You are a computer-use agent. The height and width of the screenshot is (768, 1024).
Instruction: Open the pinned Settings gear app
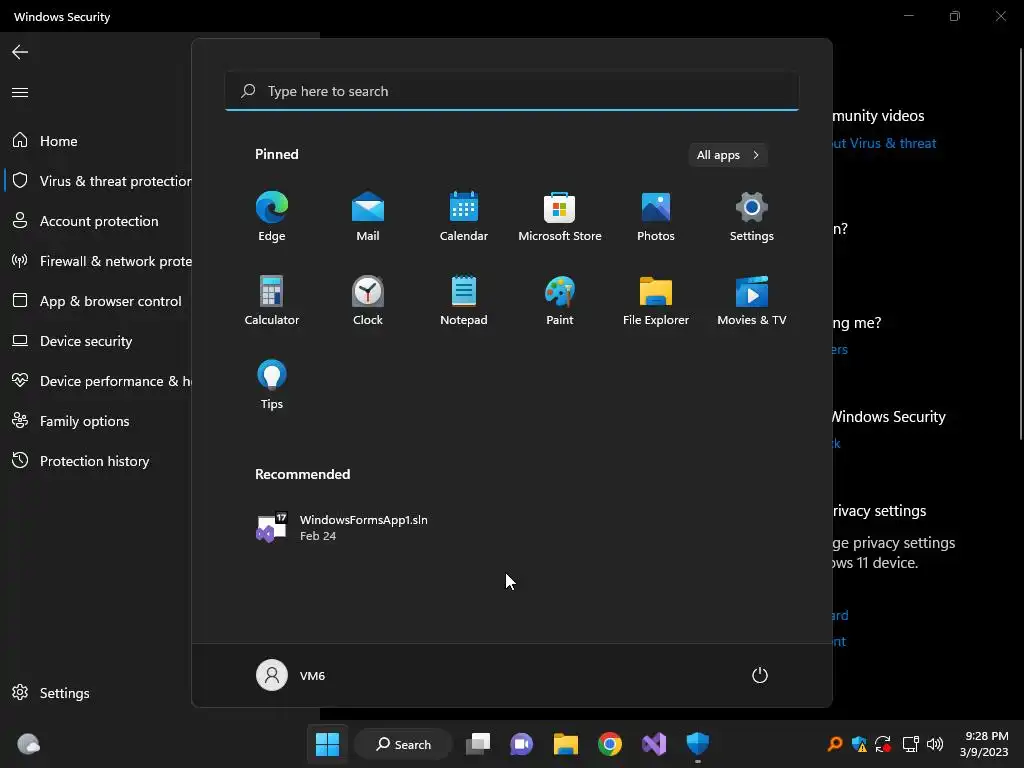(x=752, y=216)
